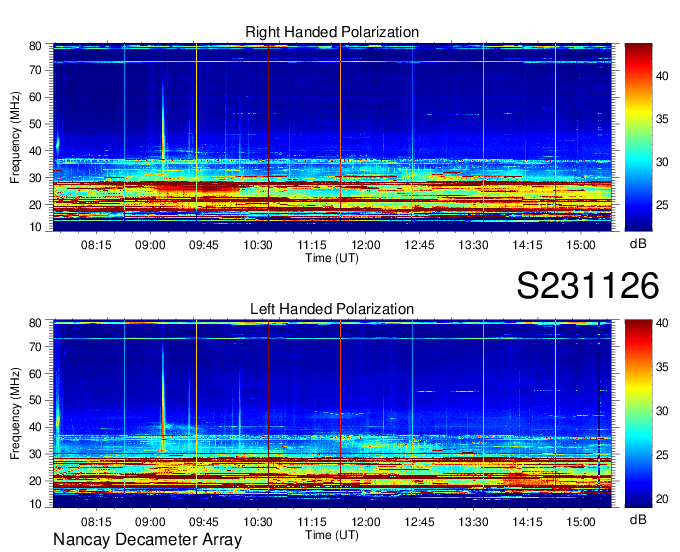Image resolution: width=680 pixels, height=552 pixels.
Task: Click the 08:15 tick in the left-handed plot
Action: click(x=96, y=522)
